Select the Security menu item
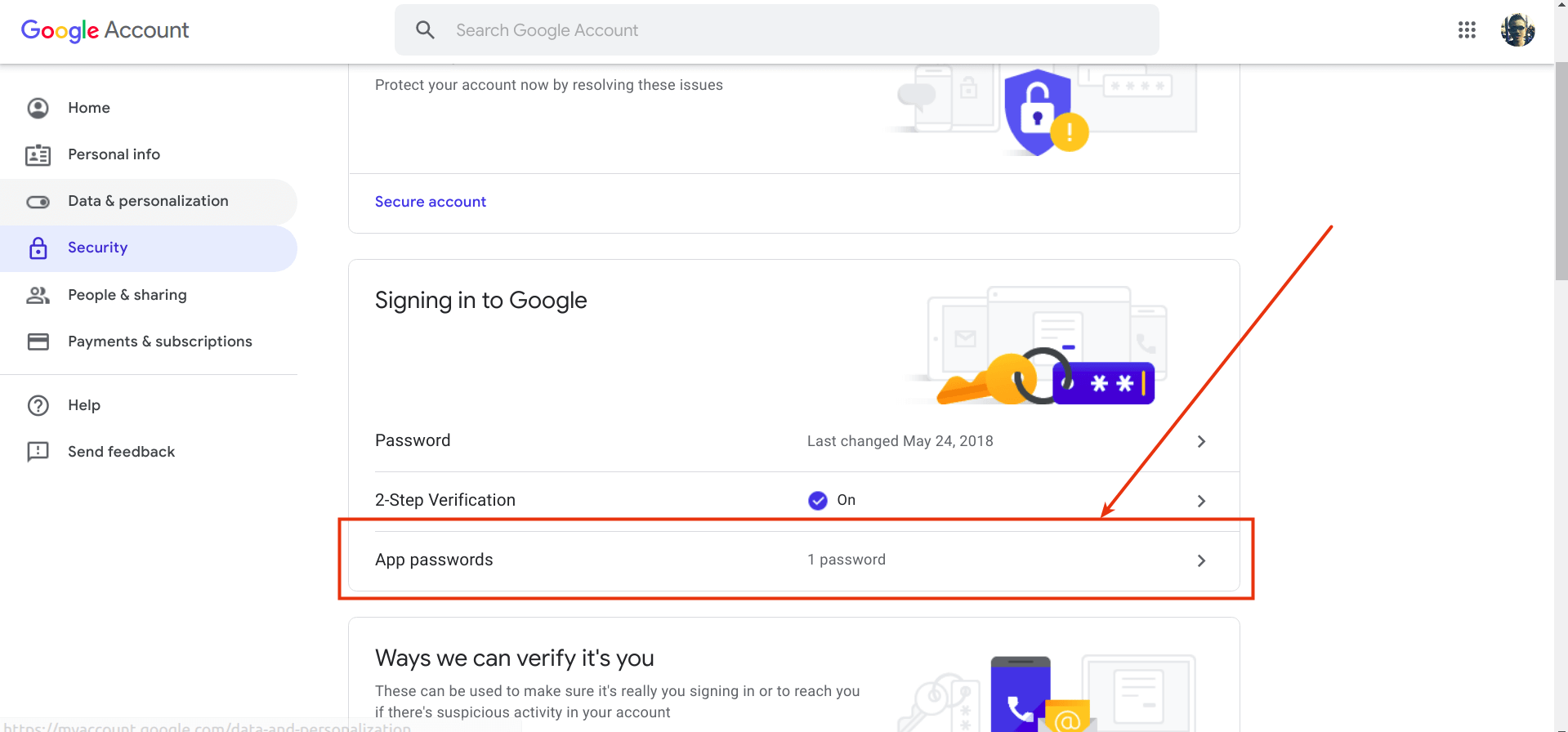Image resolution: width=1568 pixels, height=732 pixels. pos(149,248)
